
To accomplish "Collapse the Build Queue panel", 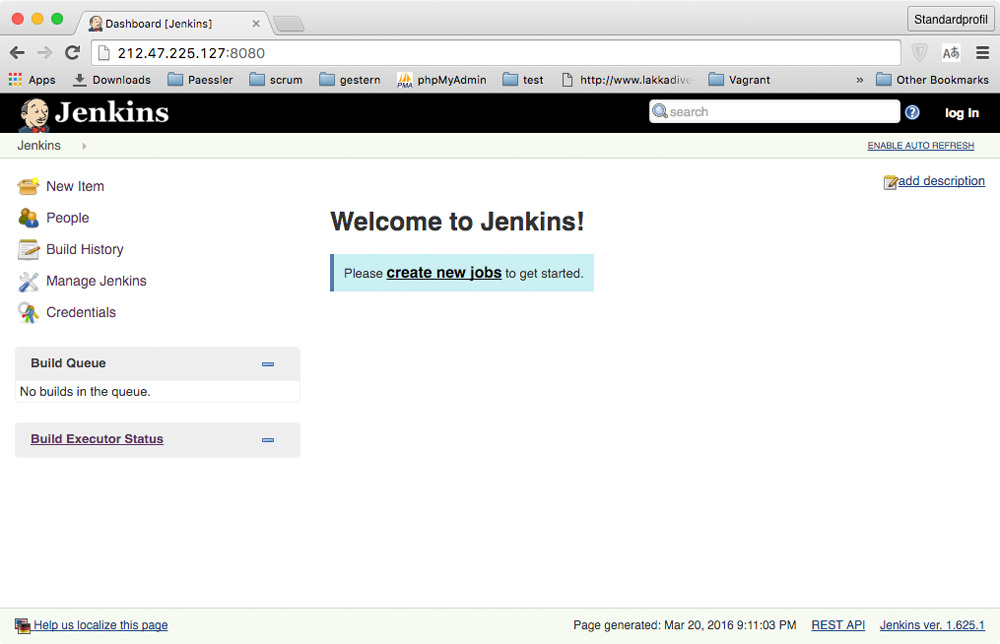I will coord(268,364).
